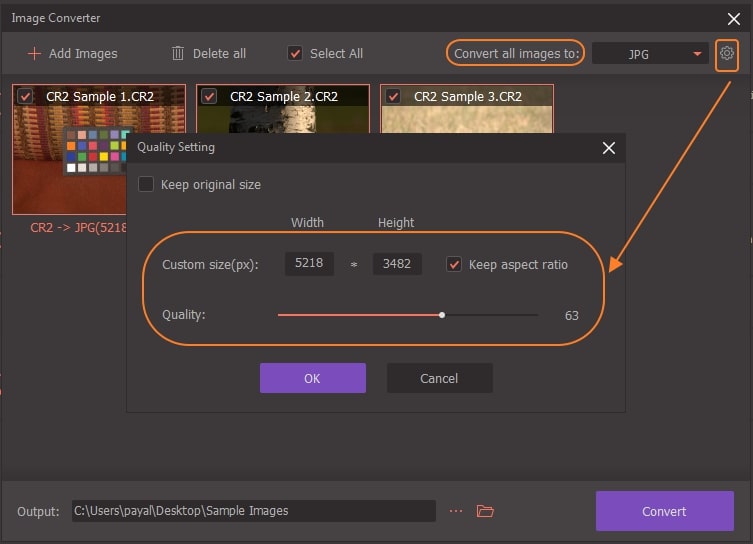The height and width of the screenshot is (544, 753).
Task: Click the Delete all trash icon
Action: (x=178, y=53)
